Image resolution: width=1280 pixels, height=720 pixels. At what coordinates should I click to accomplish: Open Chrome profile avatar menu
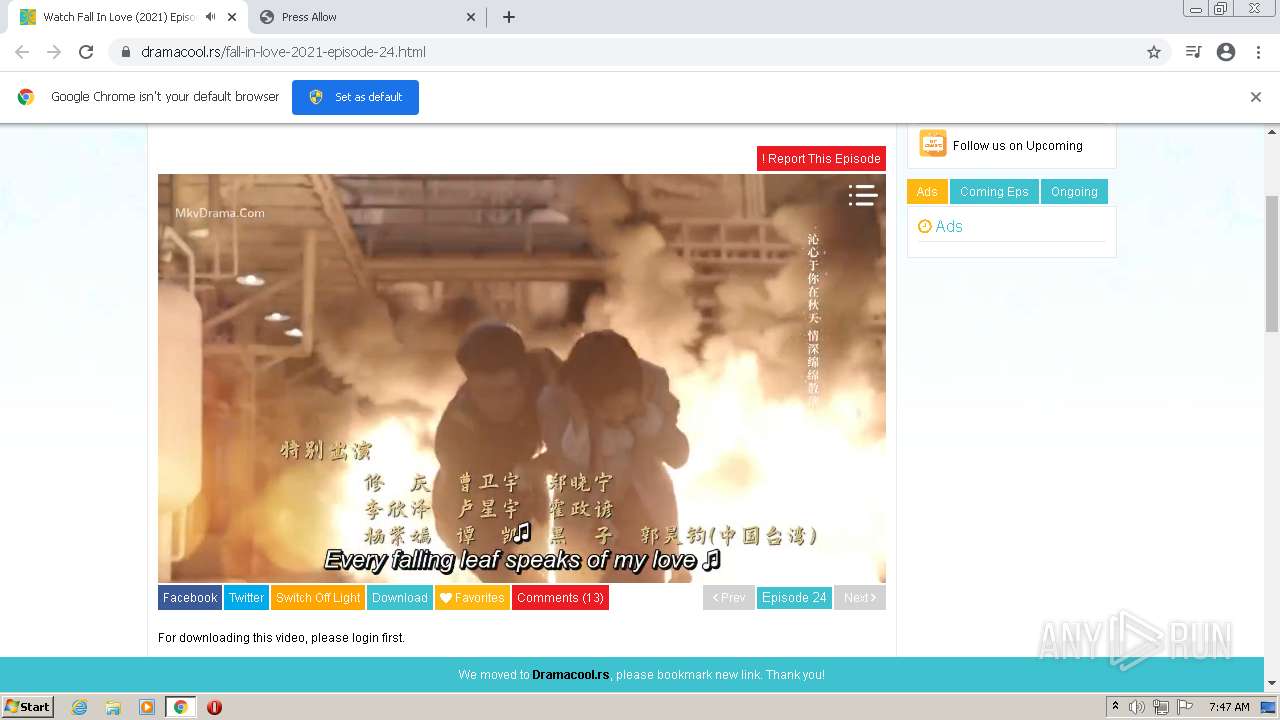tap(1226, 52)
